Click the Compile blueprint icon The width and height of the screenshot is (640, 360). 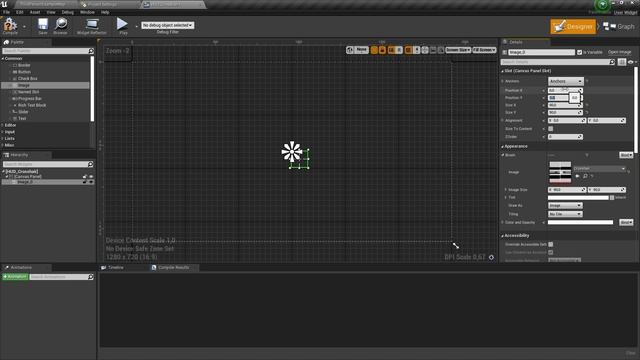point(10,25)
